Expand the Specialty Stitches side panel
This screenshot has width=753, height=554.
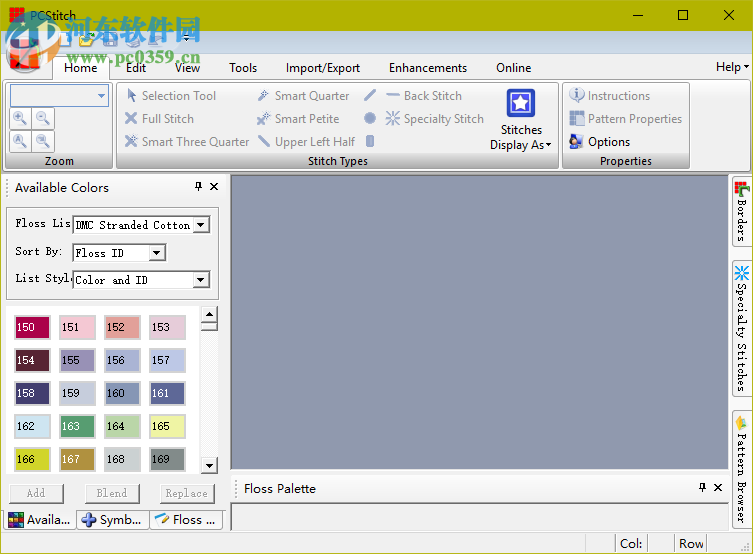(741, 328)
